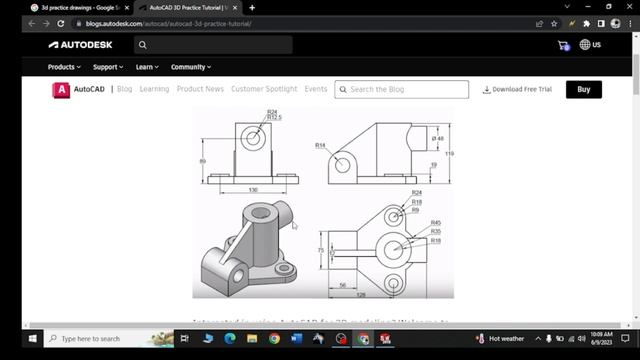Image resolution: width=640 pixels, height=360 pixels.
Task: Open Customer Spotlight
Action: point(264,89)
